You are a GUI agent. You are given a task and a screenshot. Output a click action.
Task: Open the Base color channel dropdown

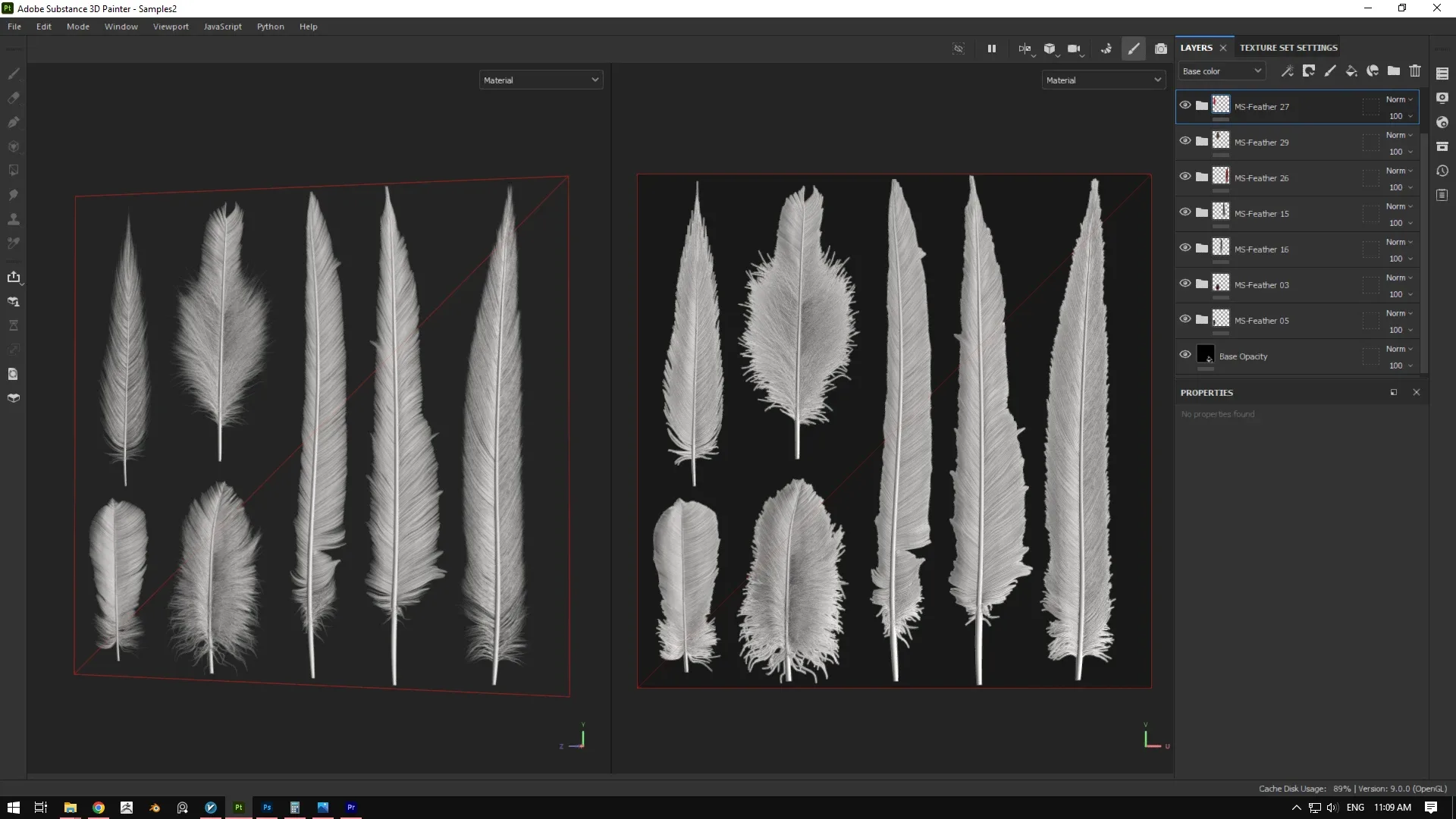click(1222, 71)
